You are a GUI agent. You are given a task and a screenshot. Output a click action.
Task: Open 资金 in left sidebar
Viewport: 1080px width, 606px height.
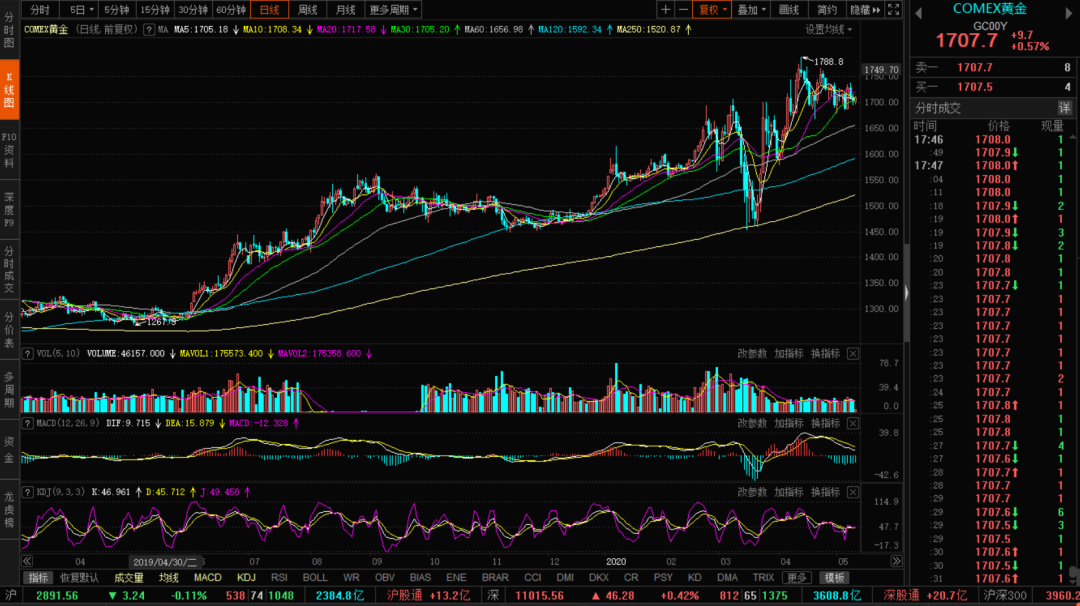tap(9, 449)
